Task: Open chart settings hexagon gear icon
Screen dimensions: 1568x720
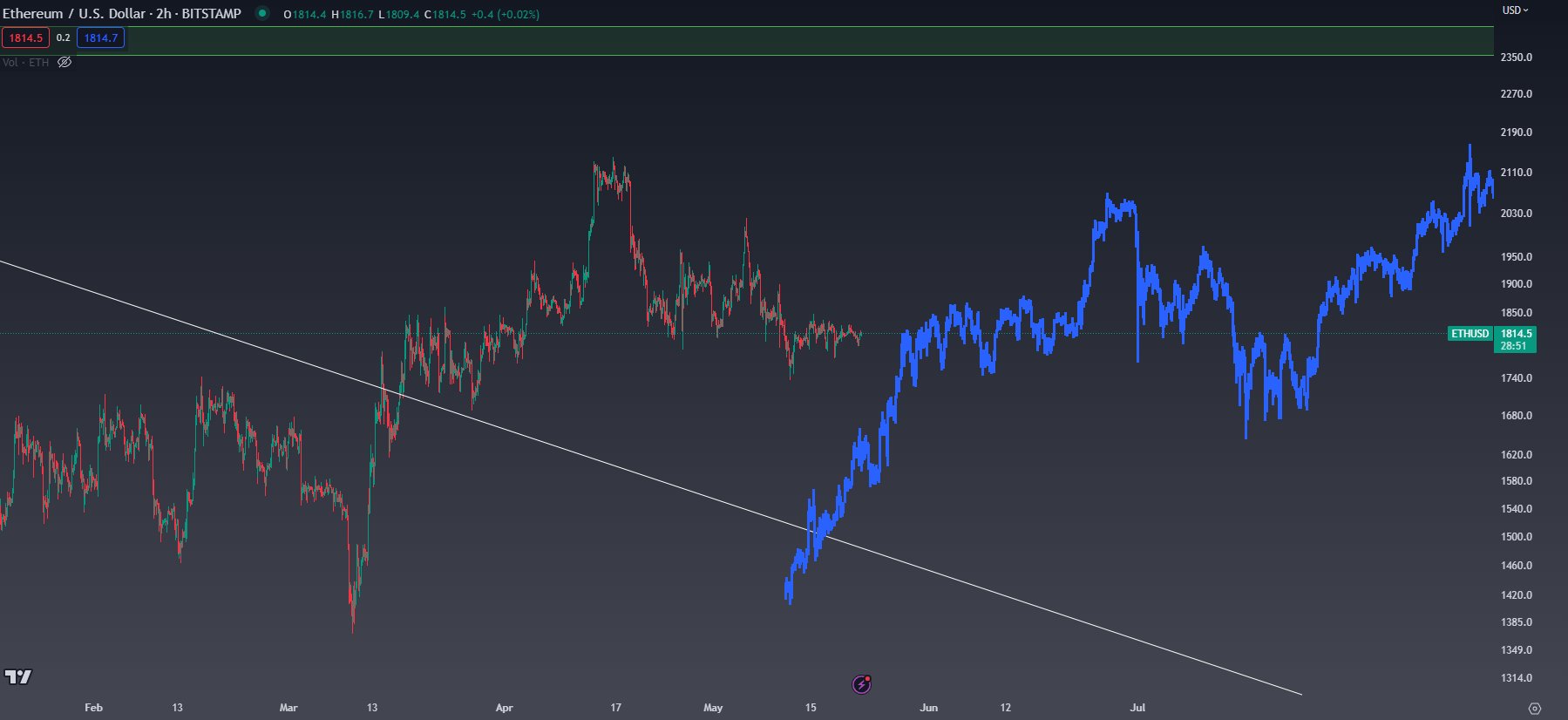Action: coord(1535,709)
